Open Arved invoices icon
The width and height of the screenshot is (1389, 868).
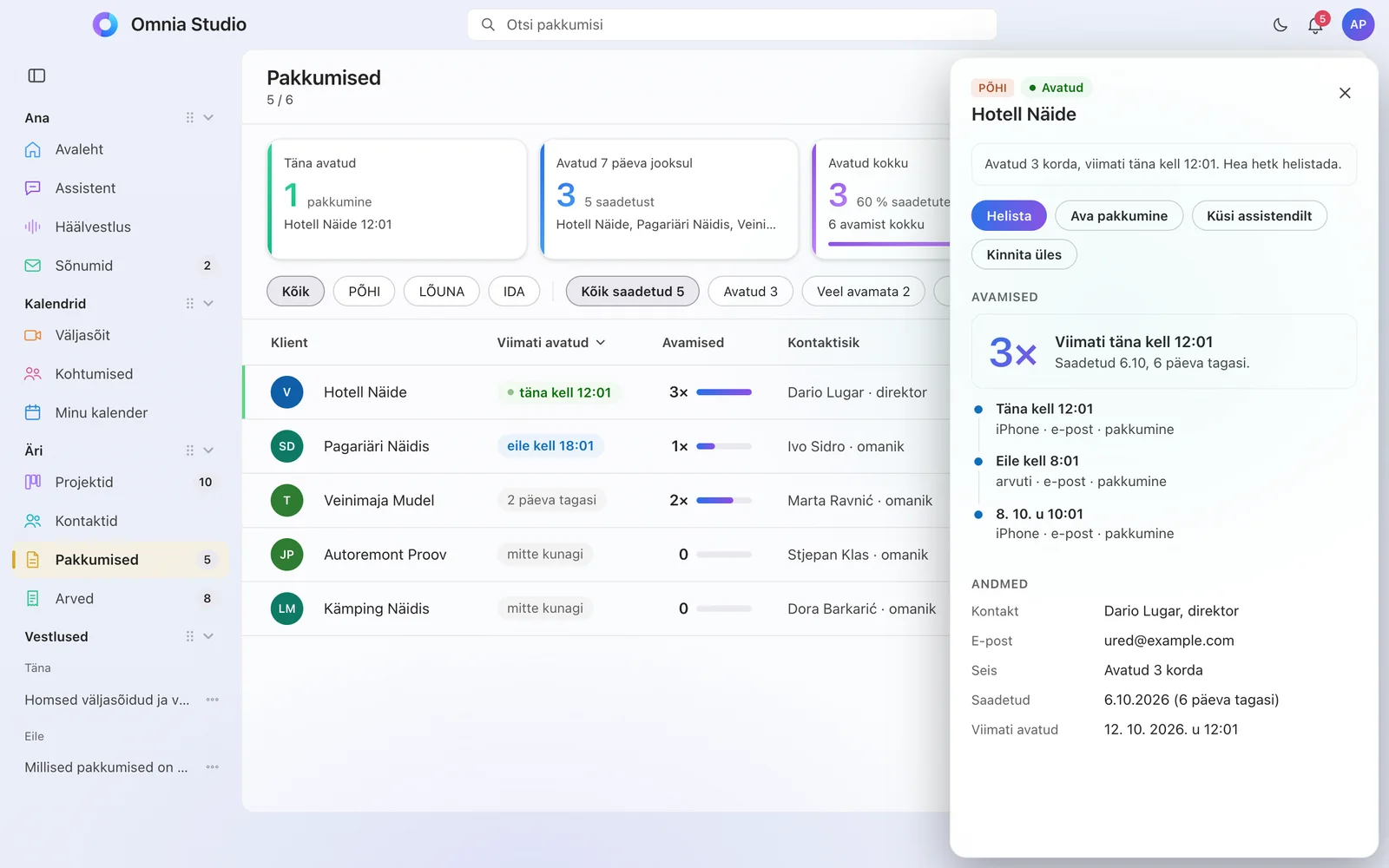click(33, 598)
